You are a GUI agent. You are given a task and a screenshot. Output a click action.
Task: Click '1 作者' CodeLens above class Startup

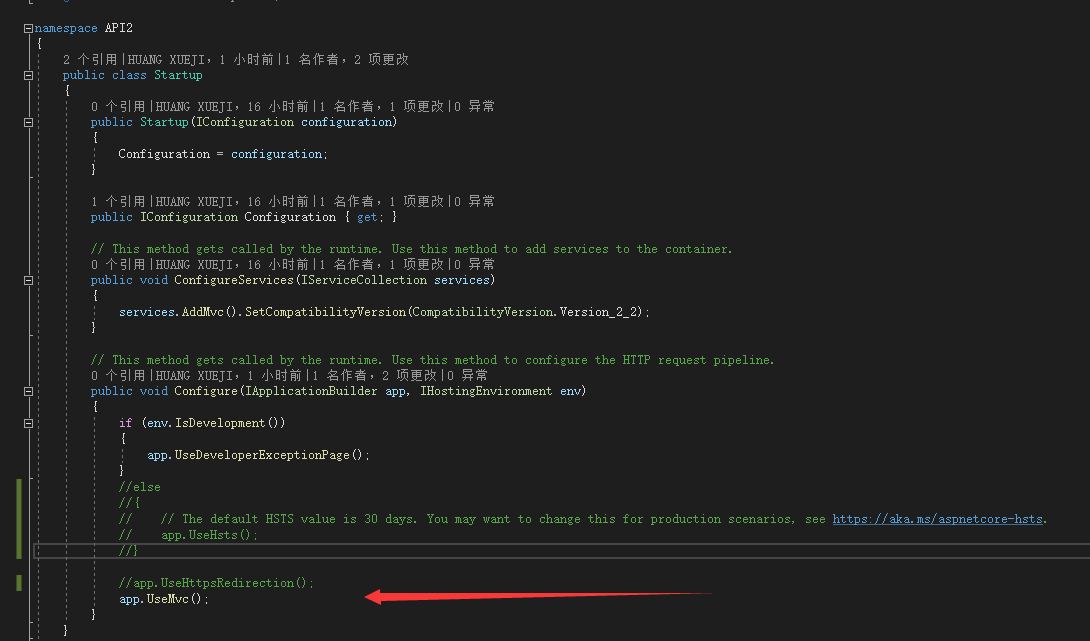point(311,59)
